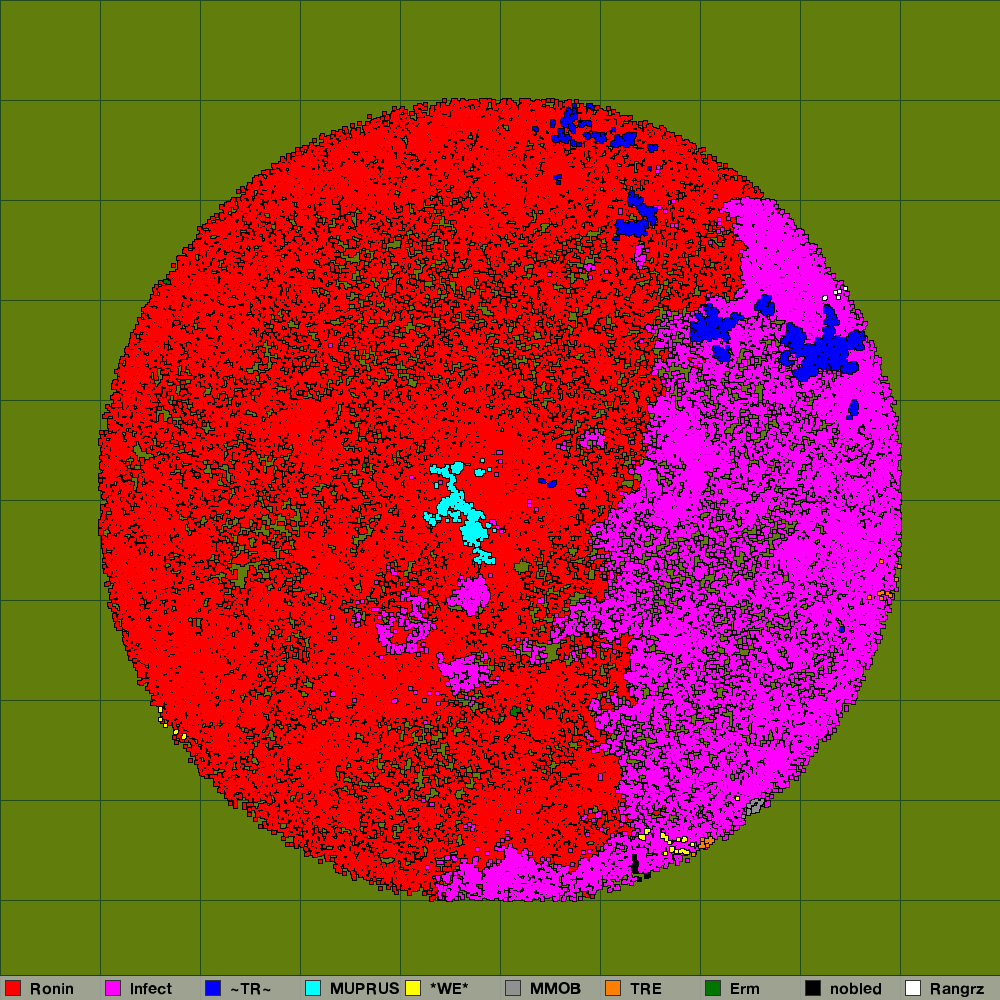Select the nobled text in the legend

click(x=856, y=989)
